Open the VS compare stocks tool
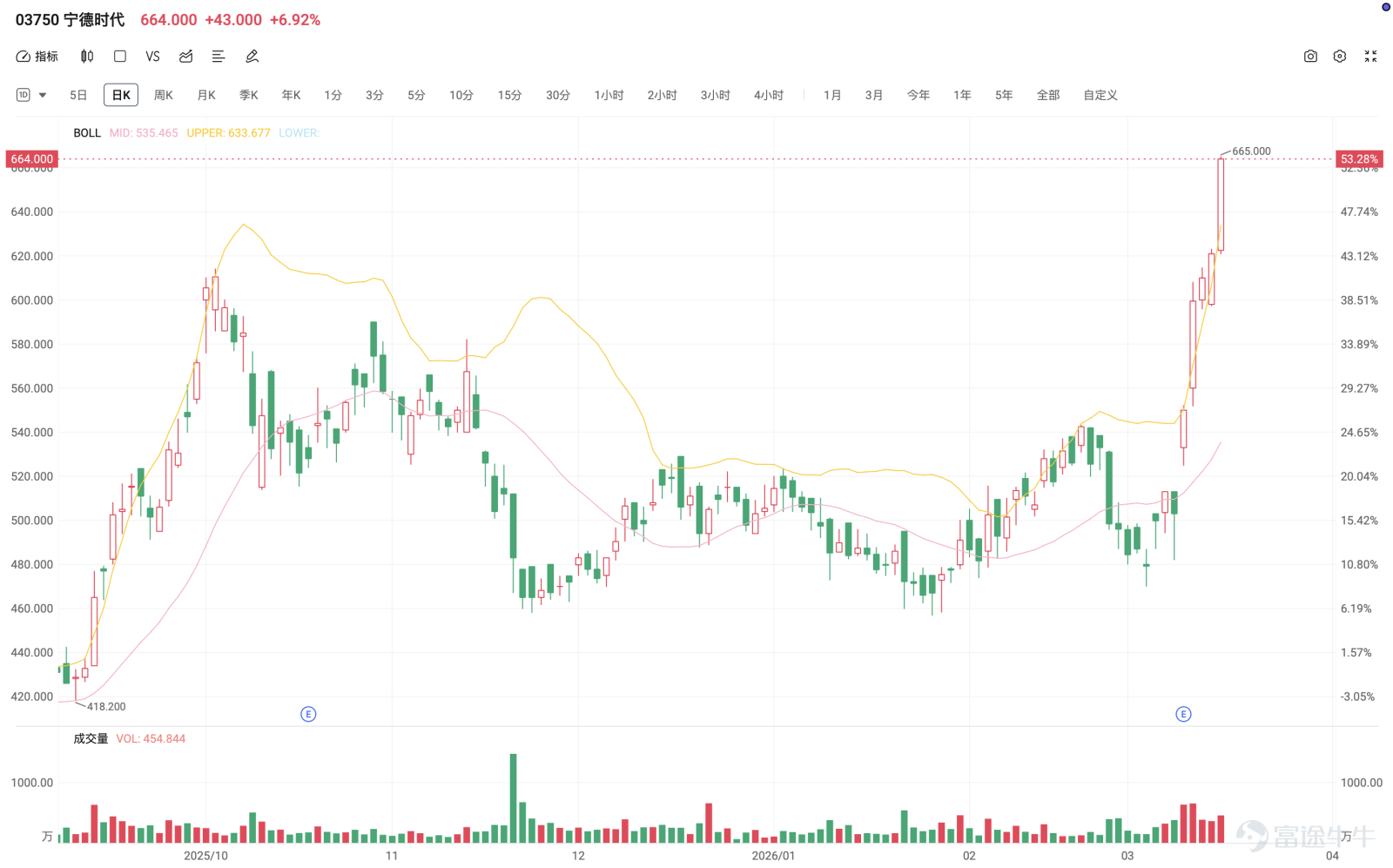Image resolution: width=1393 pixels, height=868 pixels. (152, 57)
